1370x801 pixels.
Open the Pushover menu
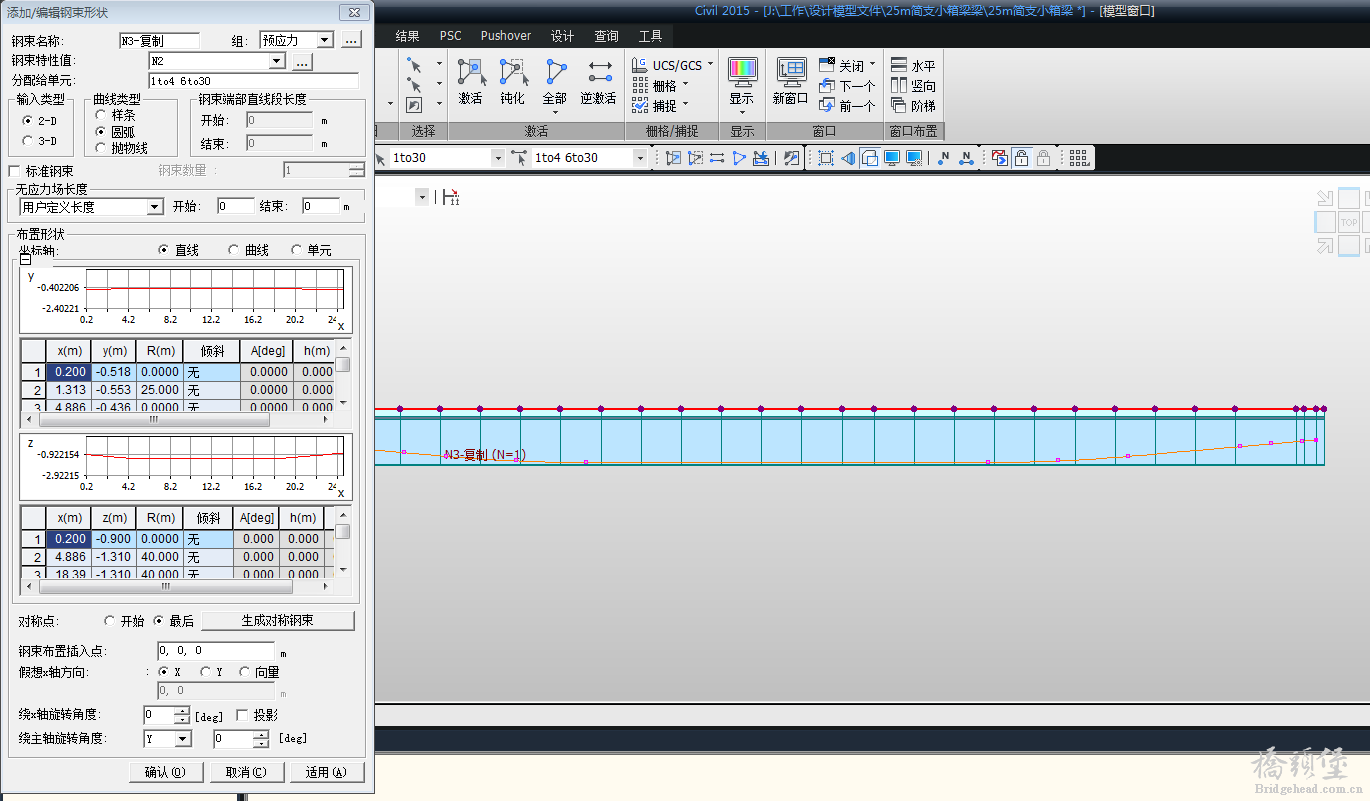506,36
